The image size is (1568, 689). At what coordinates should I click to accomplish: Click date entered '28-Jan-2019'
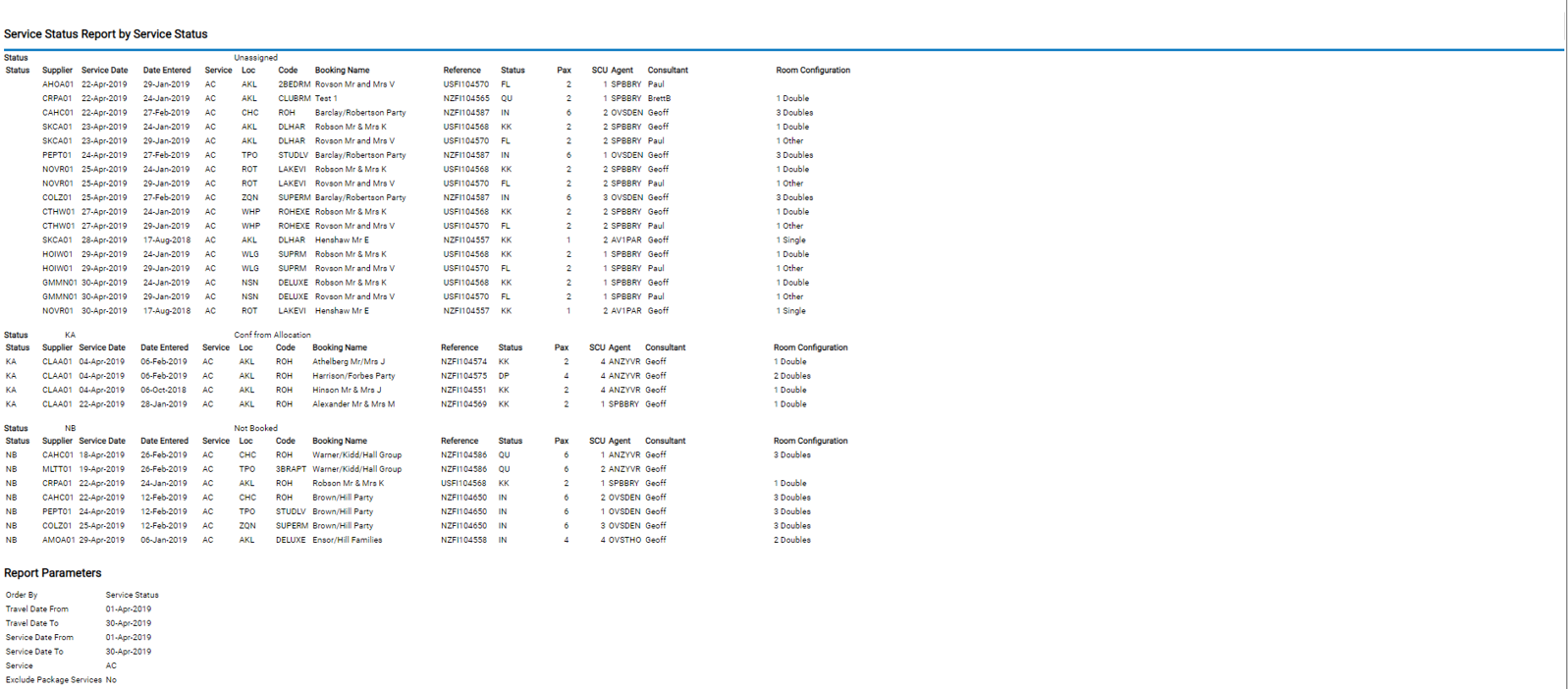[x=163, y=404]
